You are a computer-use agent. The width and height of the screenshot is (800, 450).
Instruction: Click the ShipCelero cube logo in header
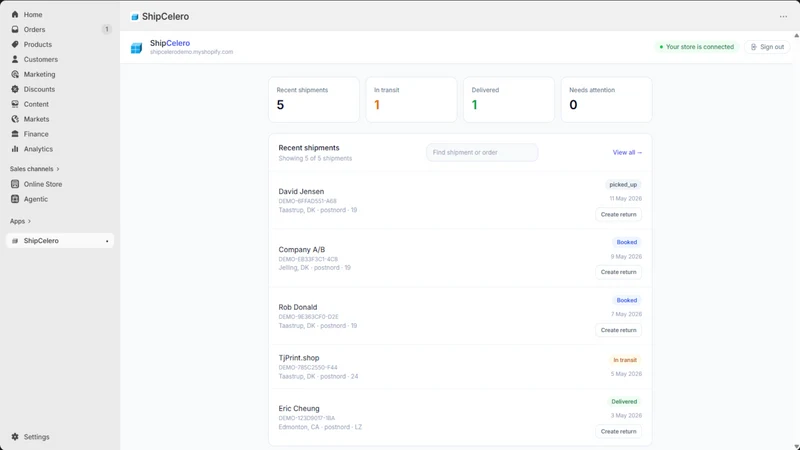136,48
